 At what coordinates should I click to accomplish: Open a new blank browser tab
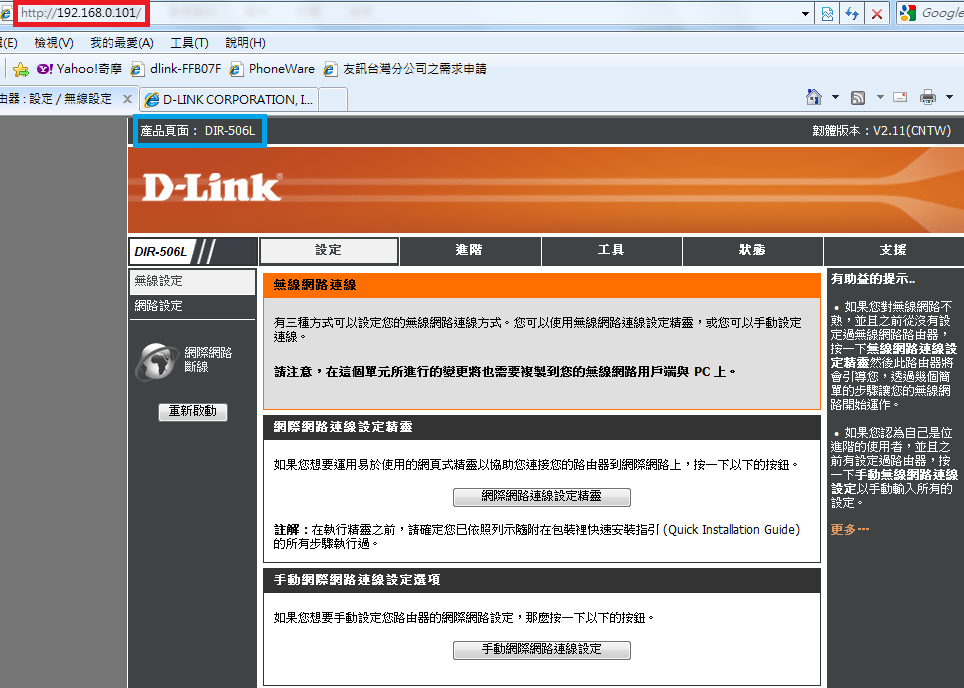pyautogui.click(x=333, y=100)
